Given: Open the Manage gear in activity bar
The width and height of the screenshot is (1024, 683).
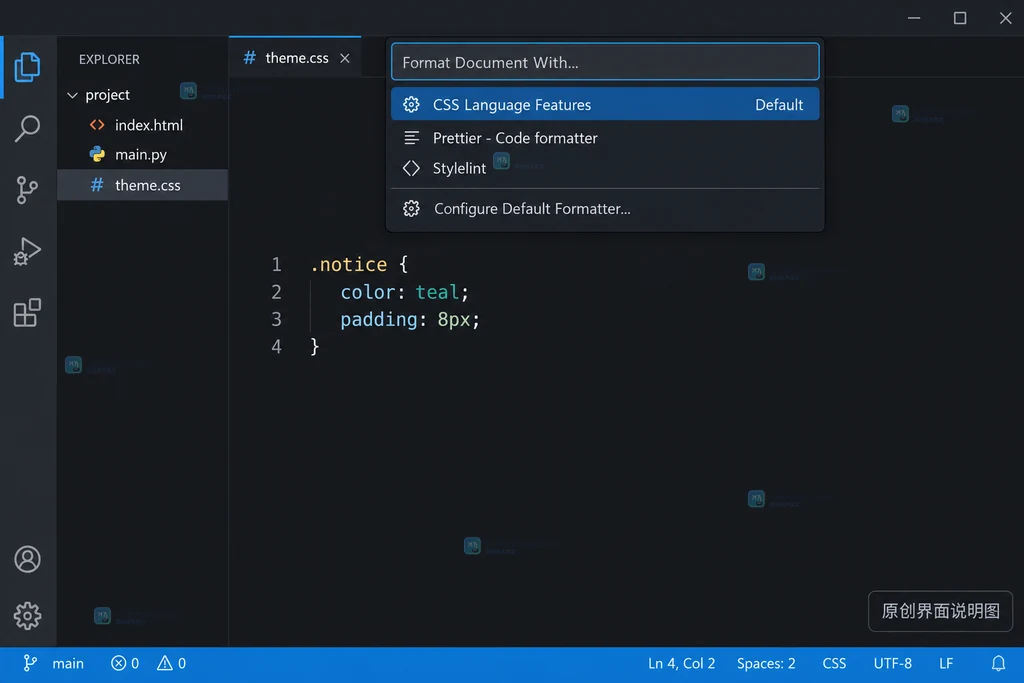Looking at the screenshot, I should [x=27, y=616].
